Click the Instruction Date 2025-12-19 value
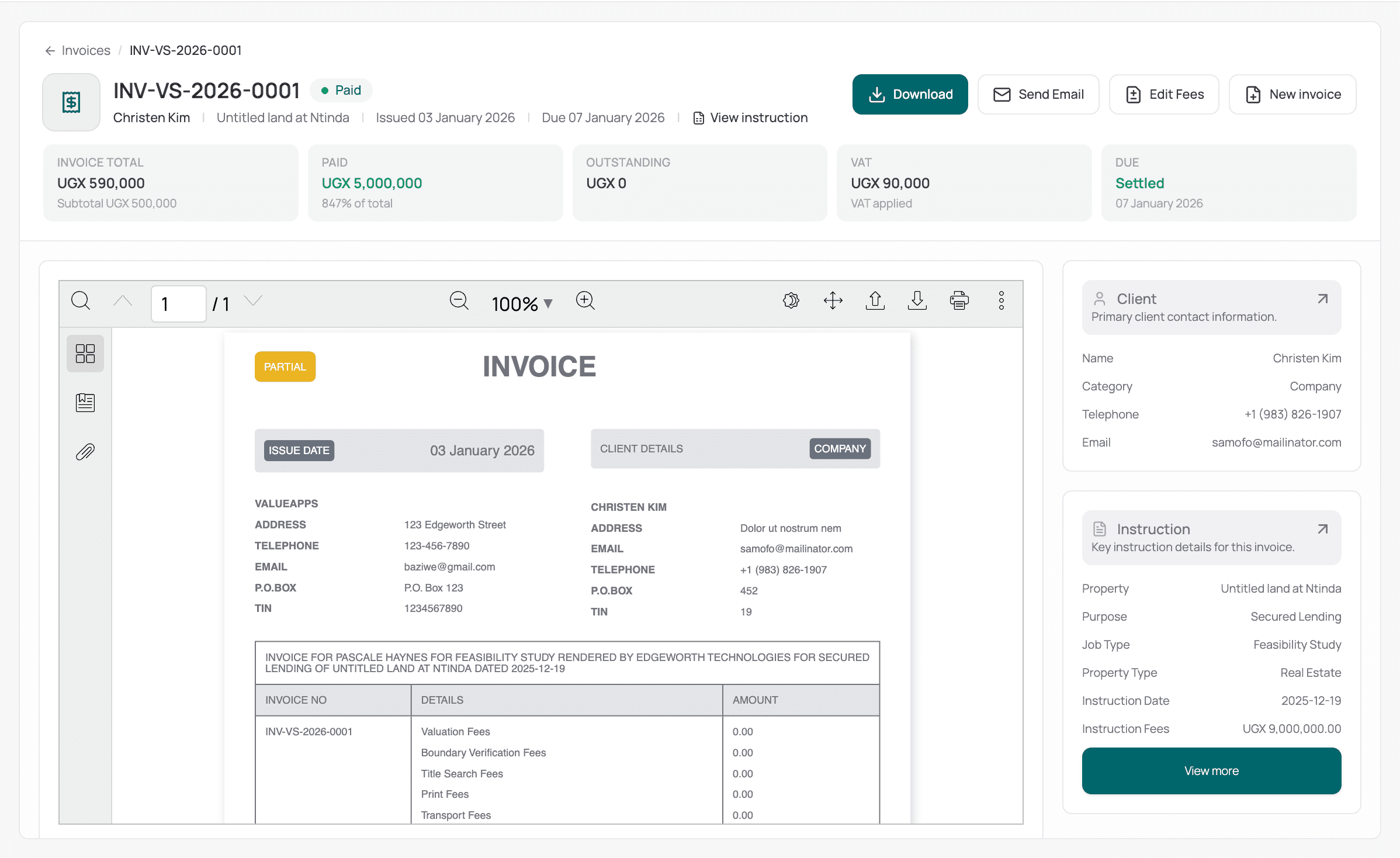This screenshot has height=858, width=1400. point(1311,701)
